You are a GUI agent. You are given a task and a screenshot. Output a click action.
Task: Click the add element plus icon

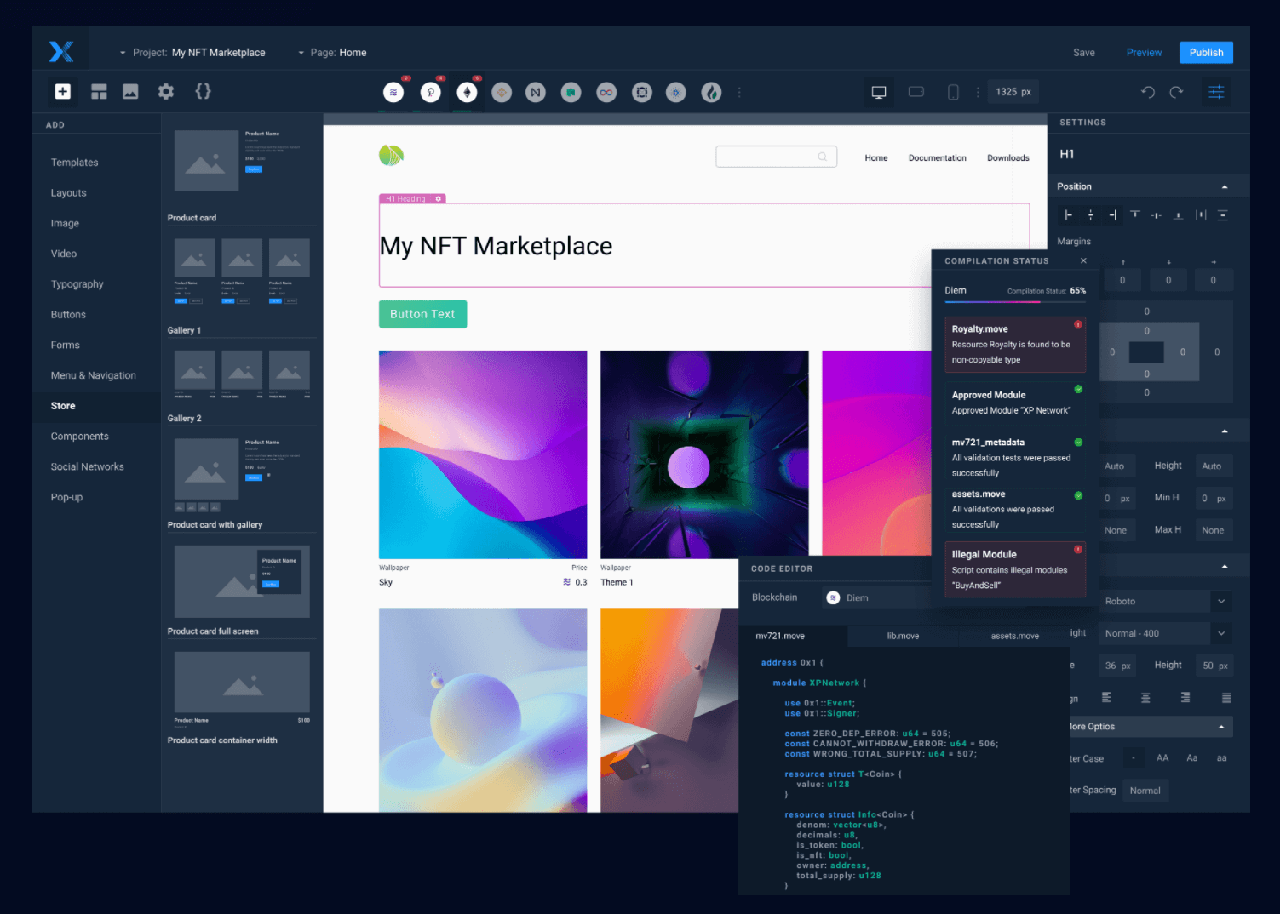pos(63,91)
